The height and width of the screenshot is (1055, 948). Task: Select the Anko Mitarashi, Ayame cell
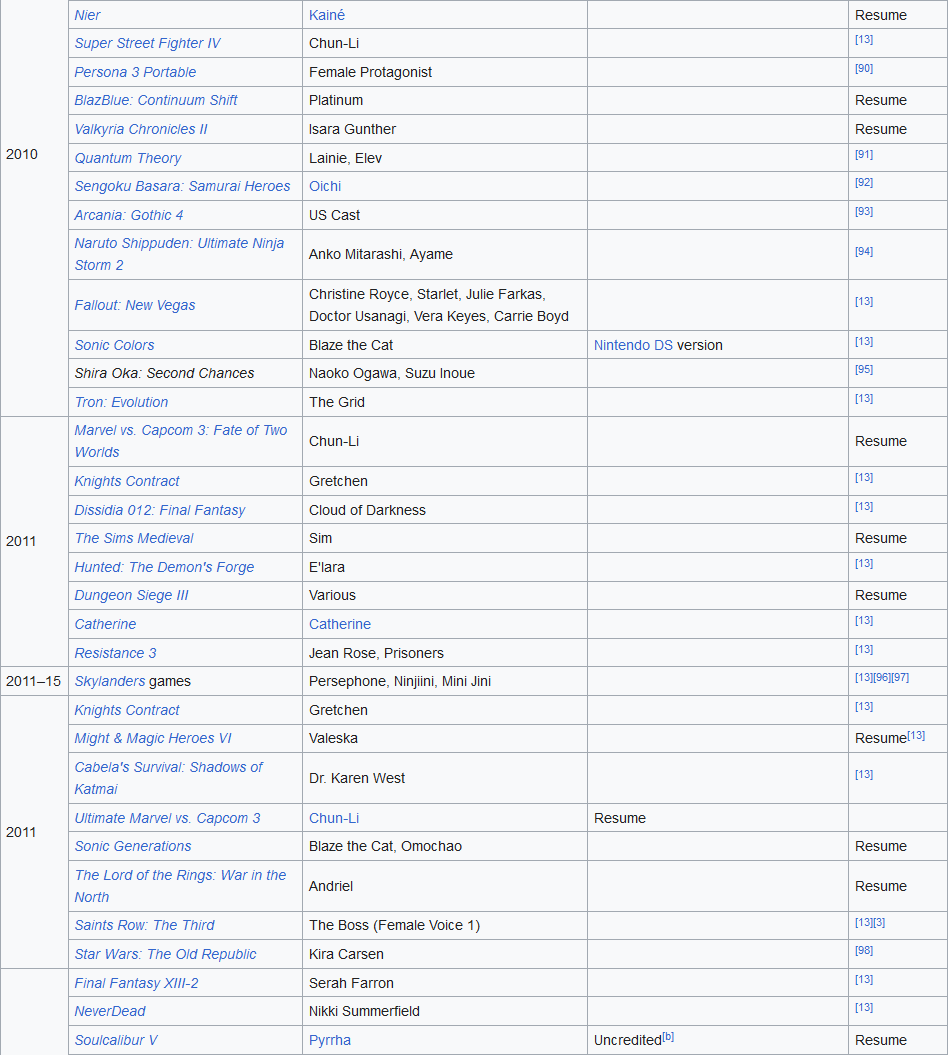point(445,254)
